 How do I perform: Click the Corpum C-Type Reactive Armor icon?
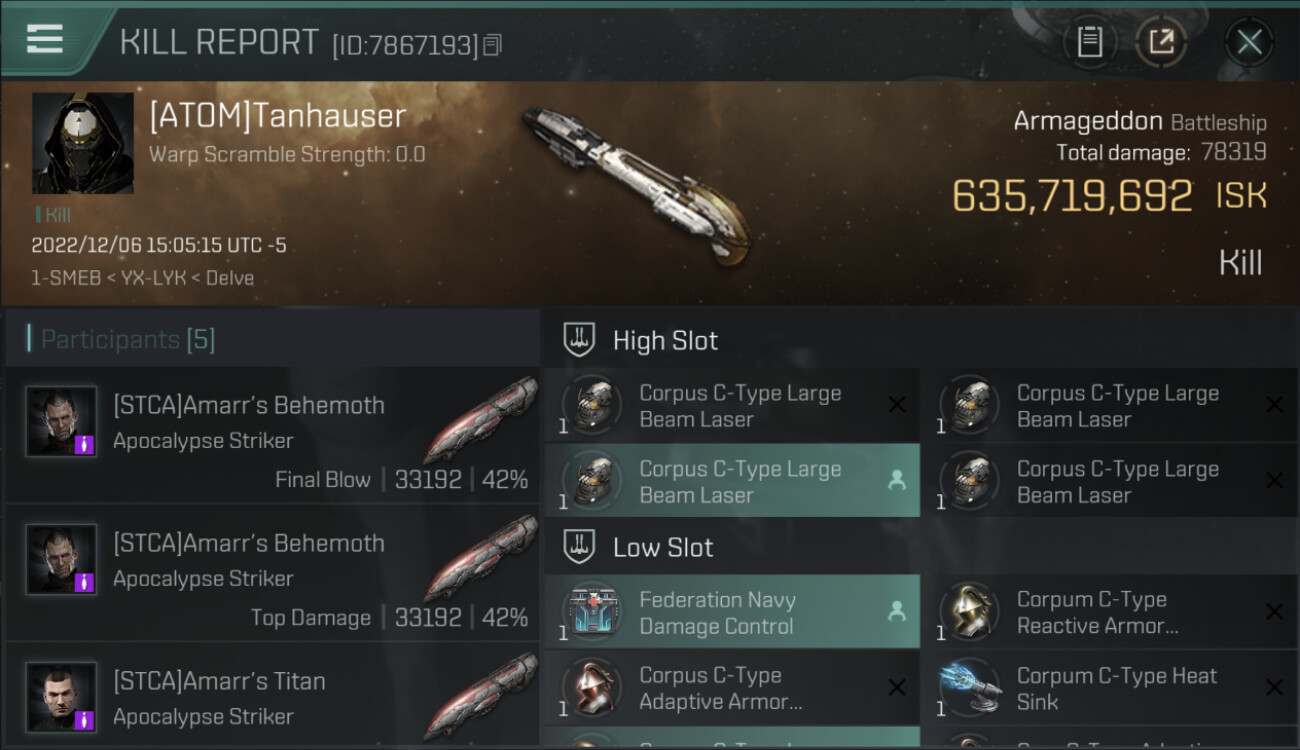click(x=970, y=613)
